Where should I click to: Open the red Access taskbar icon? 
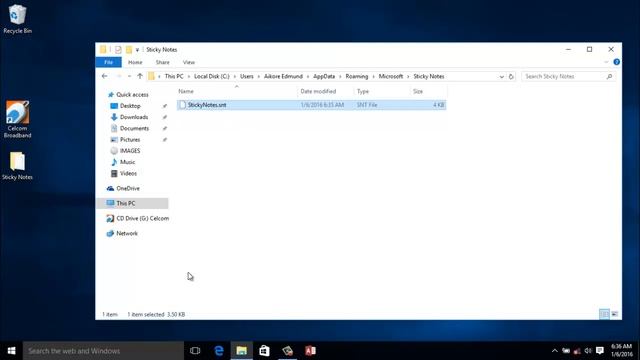coord(310,351)
